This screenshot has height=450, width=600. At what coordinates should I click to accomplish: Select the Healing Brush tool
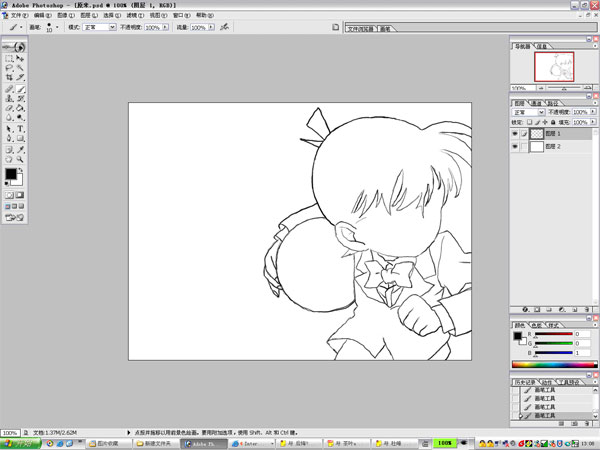coord(9,89)
